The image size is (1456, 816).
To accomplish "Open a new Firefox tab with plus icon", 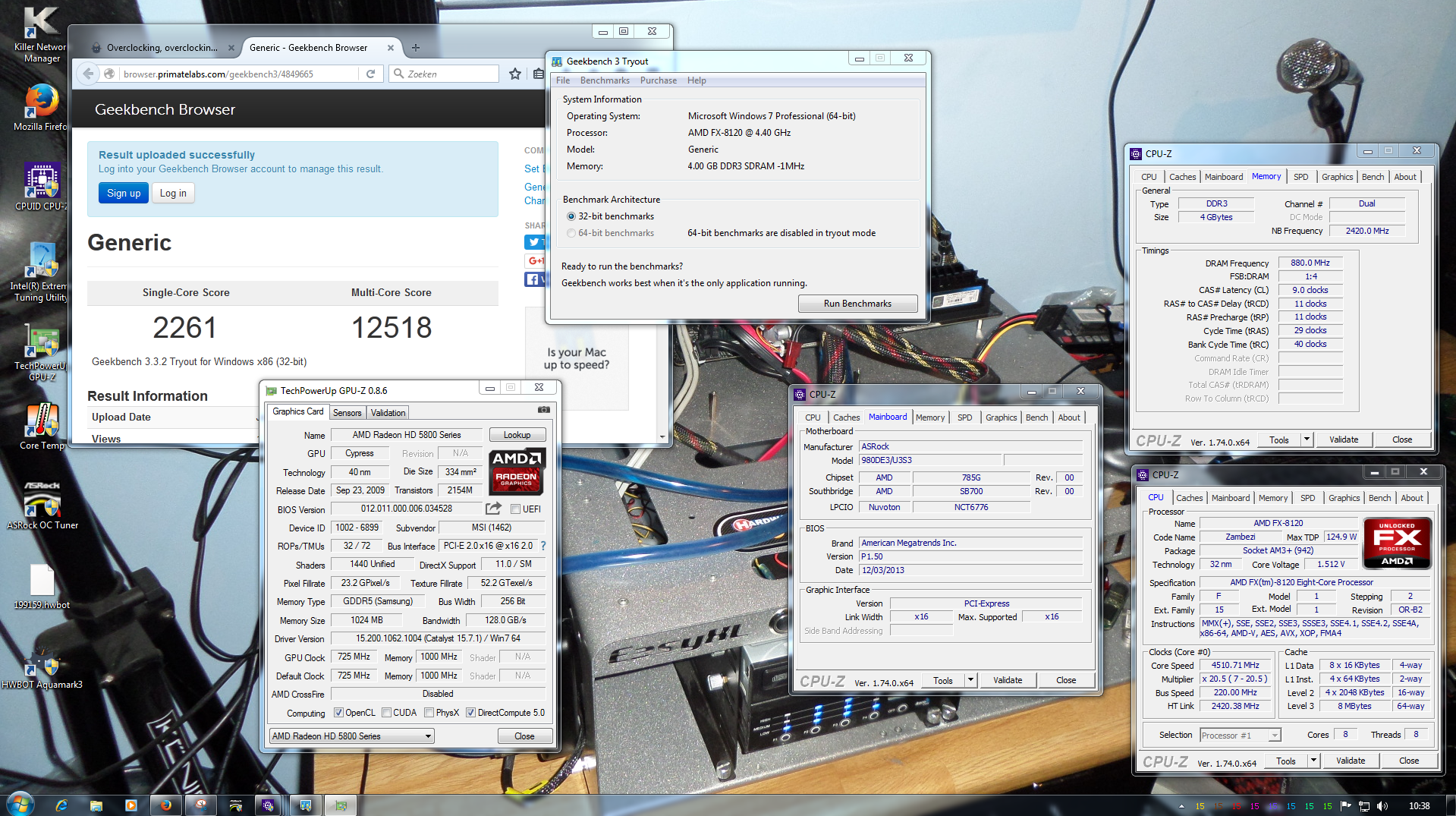I will [x=415, y=47].
